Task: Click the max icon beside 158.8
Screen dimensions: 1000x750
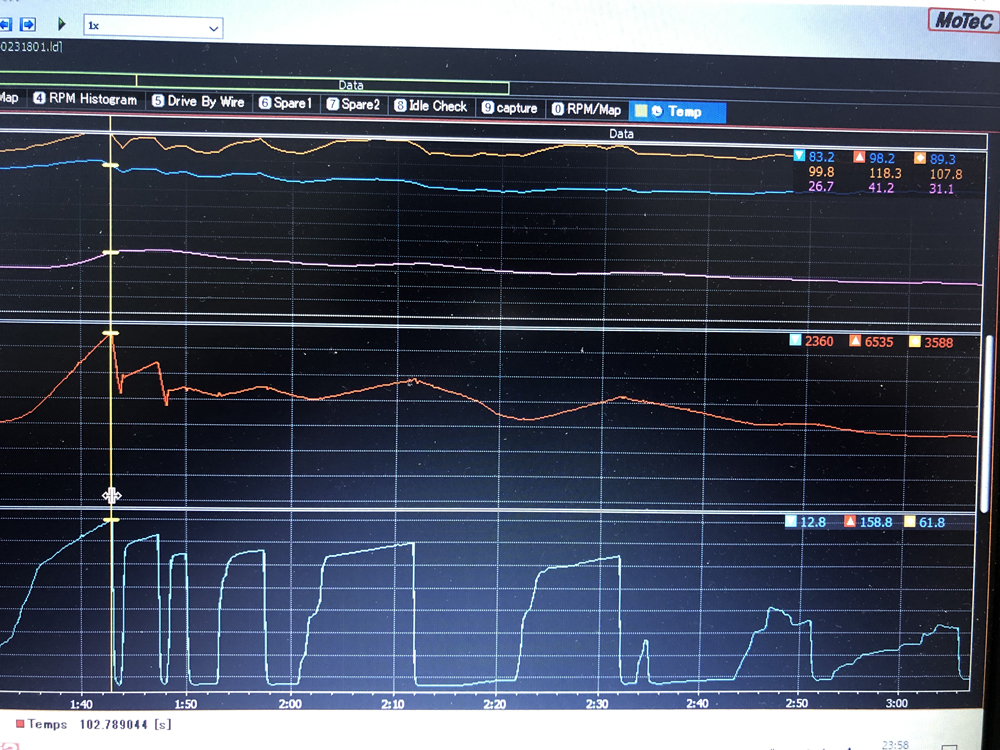Action: tap(850, 521)
